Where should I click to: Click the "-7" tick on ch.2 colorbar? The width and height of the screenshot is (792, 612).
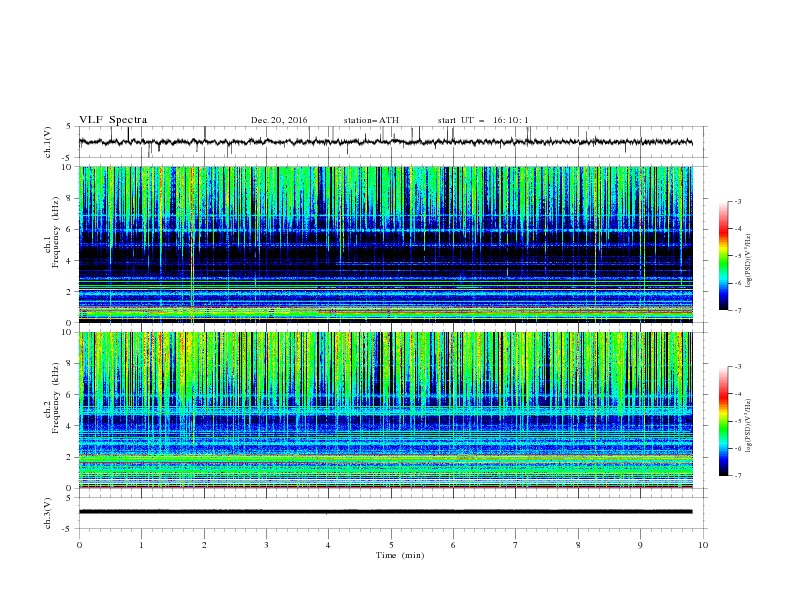coord(738,476)
